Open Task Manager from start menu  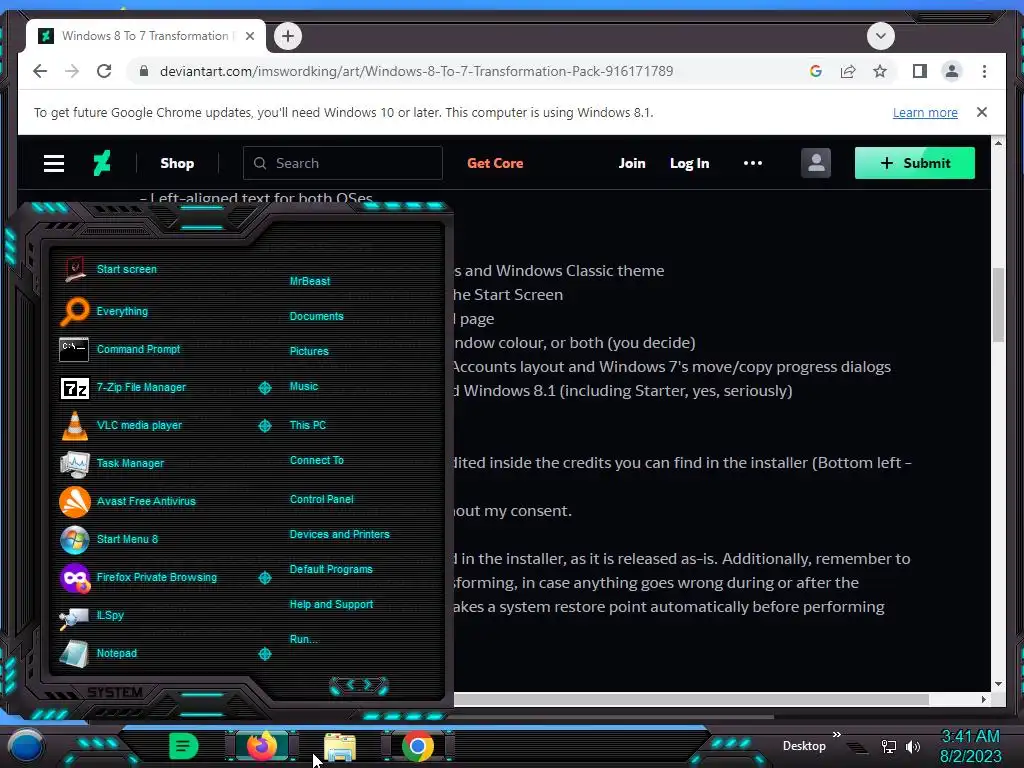pyautogui.click(x=130, y=463)
